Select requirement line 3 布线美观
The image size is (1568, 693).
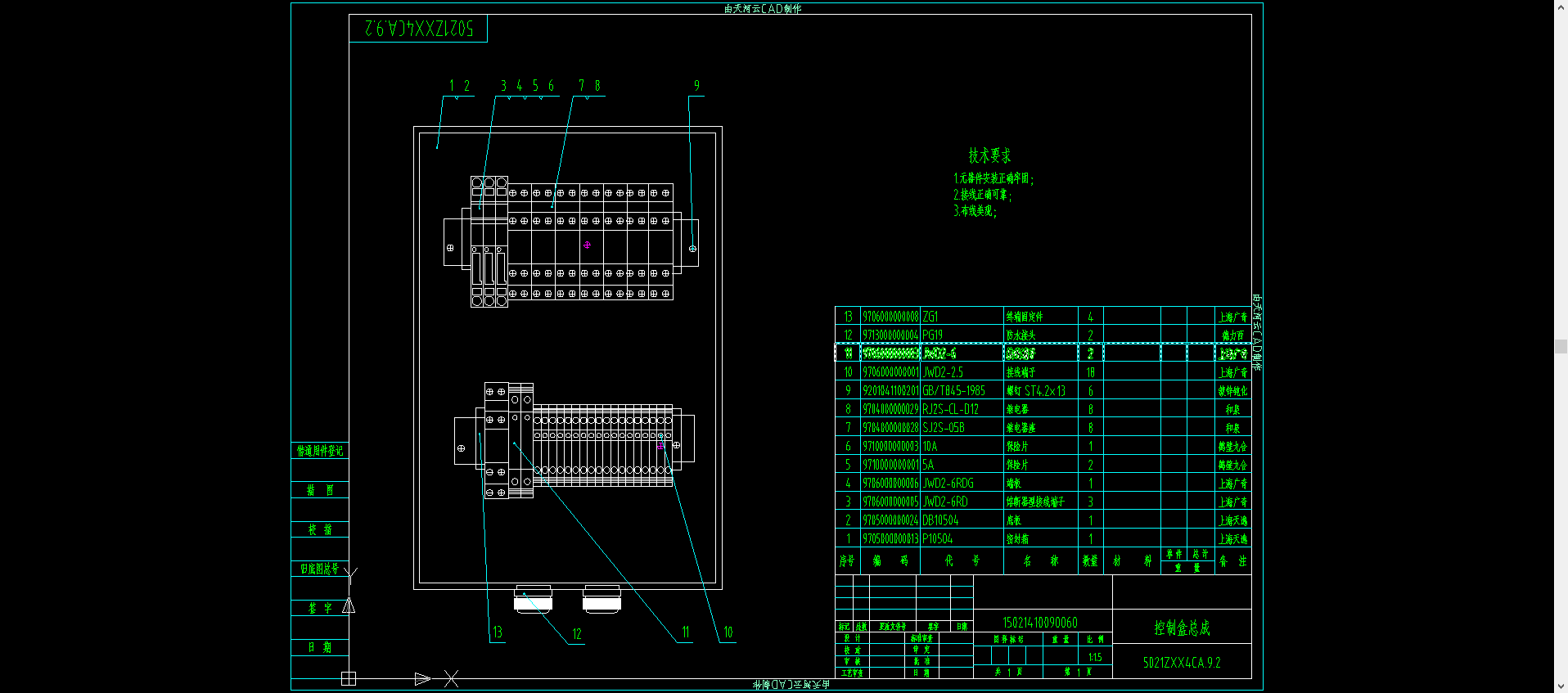pyautogui.click(x=975, y=211)
